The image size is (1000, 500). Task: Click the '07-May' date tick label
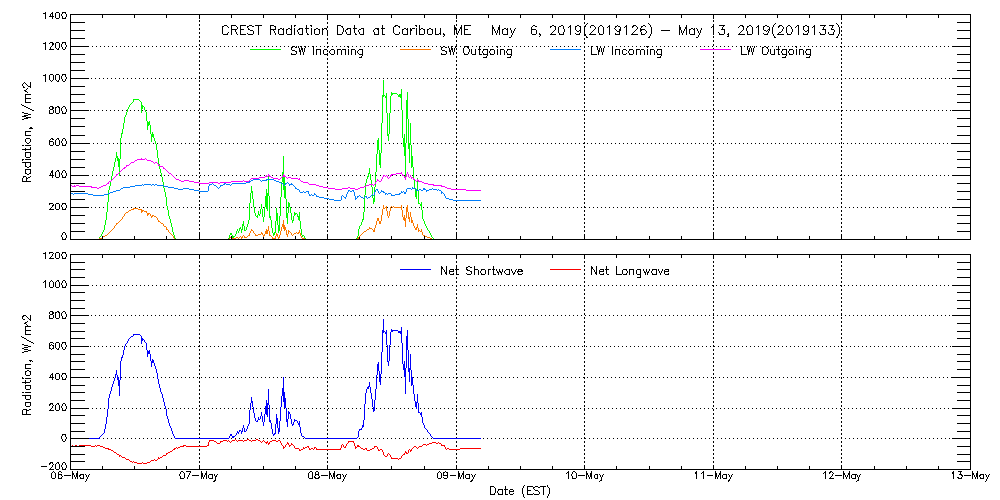pyautogui.click(x=199, y=476)
